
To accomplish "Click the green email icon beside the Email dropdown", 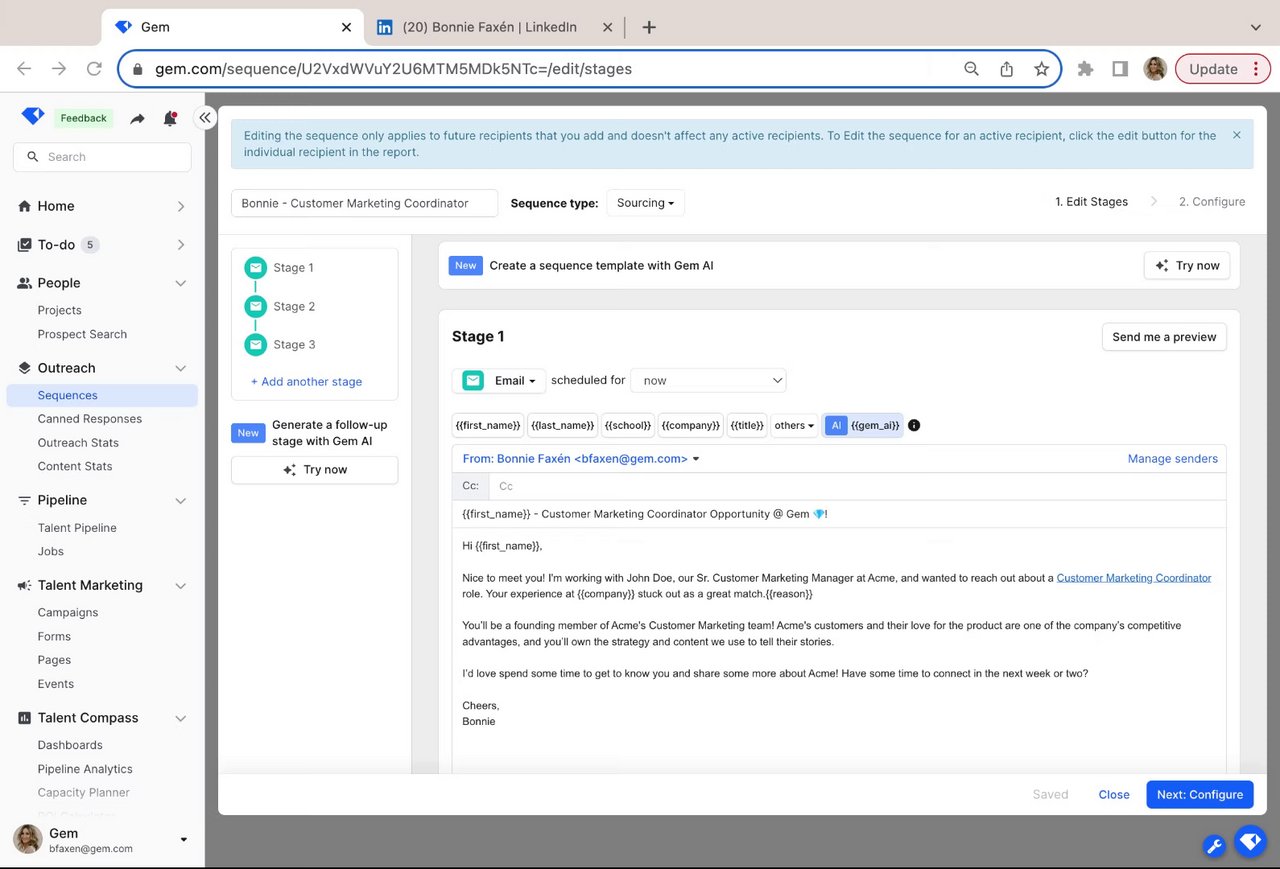I will pos(473,381).
